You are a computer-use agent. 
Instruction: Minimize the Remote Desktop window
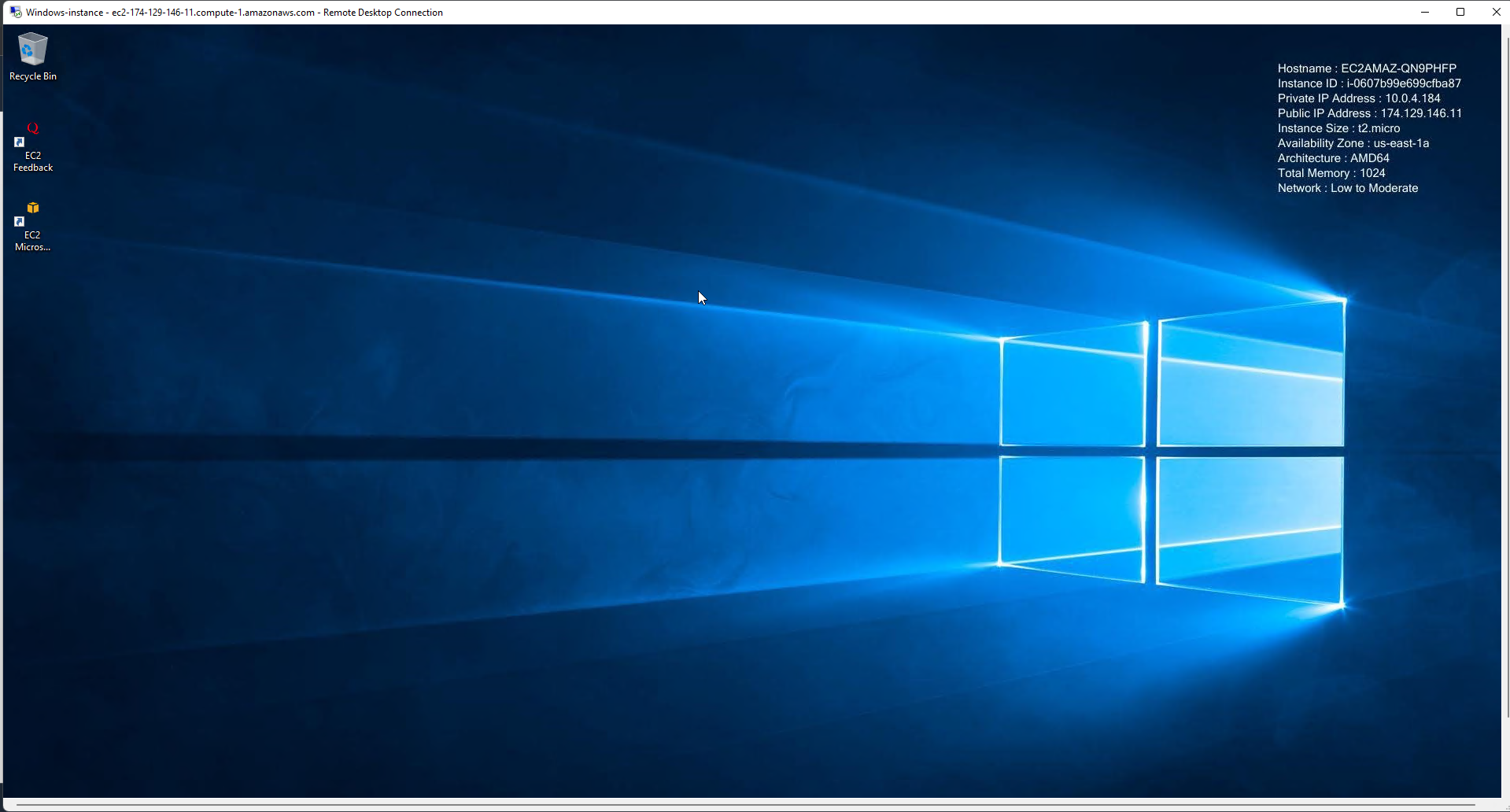coord(1425,12)
